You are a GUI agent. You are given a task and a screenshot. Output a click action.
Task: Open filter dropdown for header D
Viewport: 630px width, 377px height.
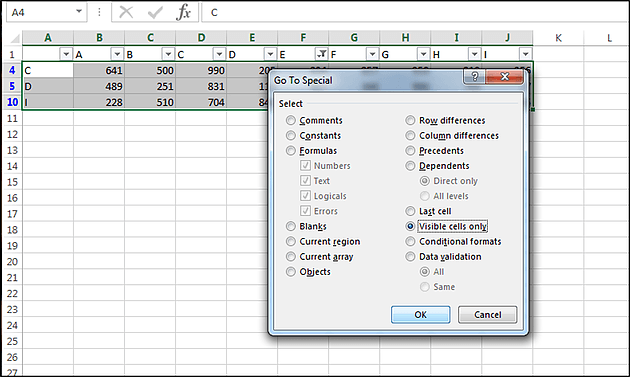[270, 54]
